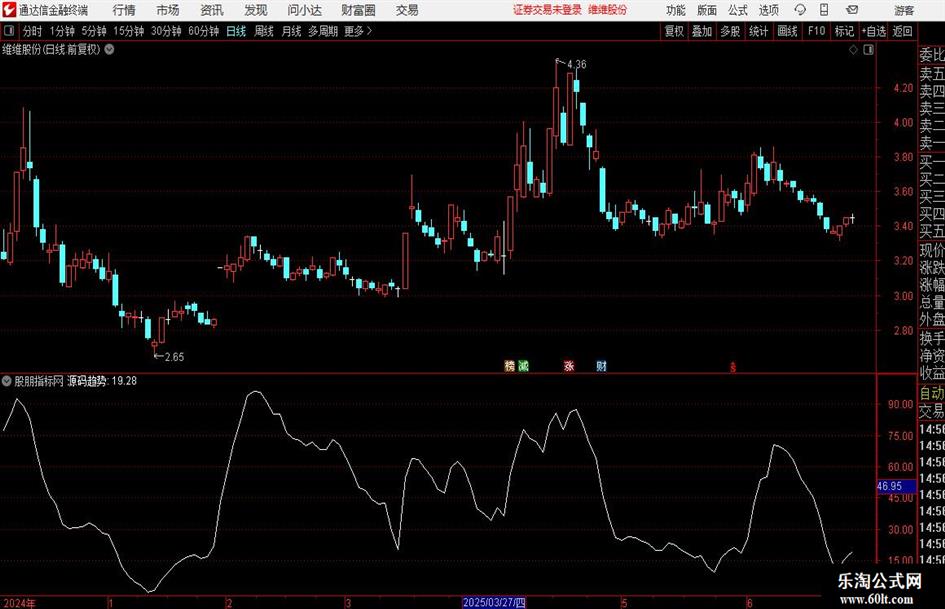
Task: Click the 4.36 high price label
Action: (x=576, y=64)
